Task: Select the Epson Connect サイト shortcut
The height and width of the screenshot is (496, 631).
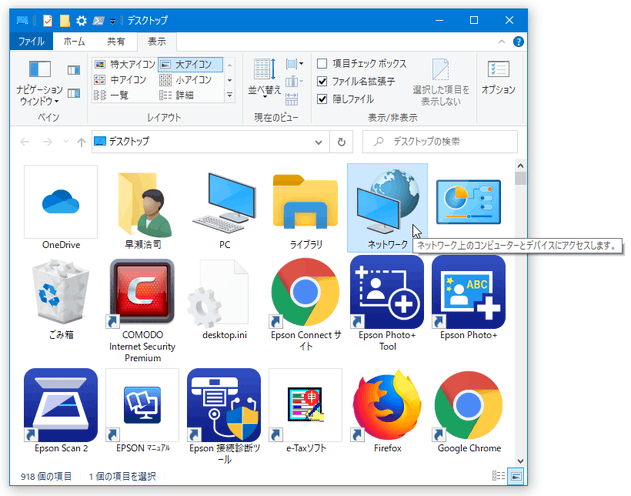Action: point(306,305)
